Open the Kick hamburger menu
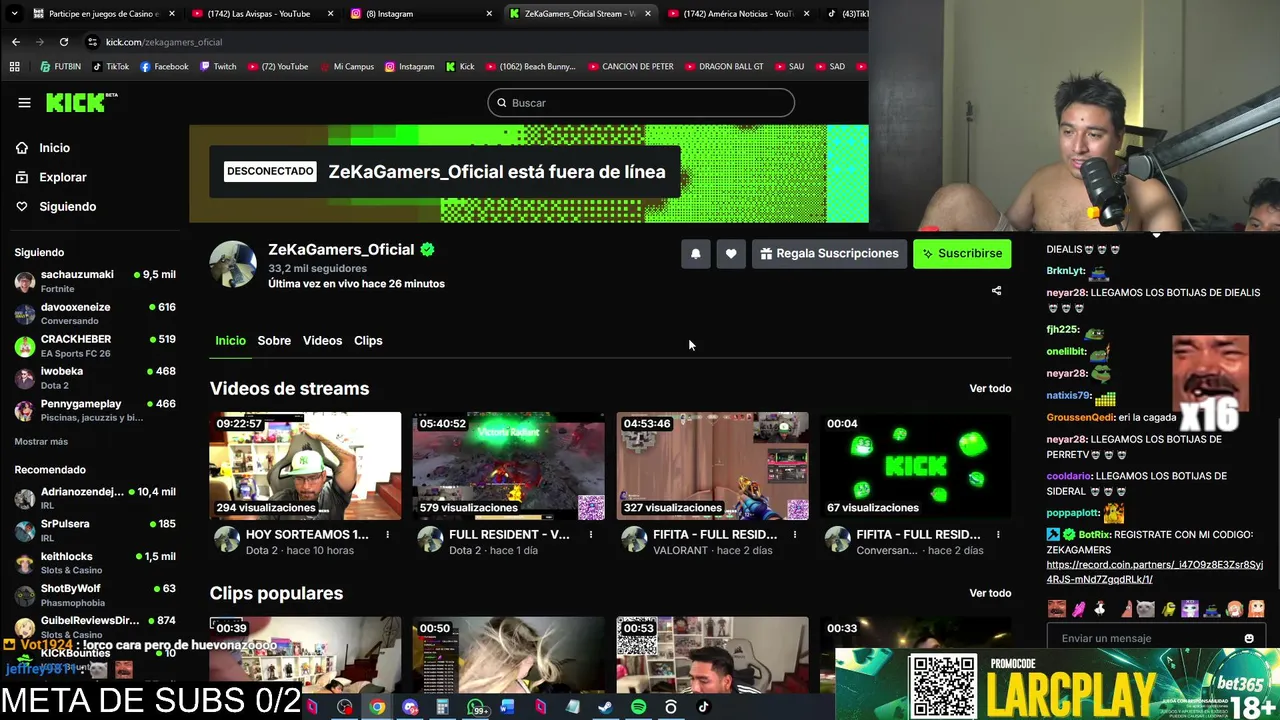The width and height of the screenshot is (1280, 720). click(24, 102)
